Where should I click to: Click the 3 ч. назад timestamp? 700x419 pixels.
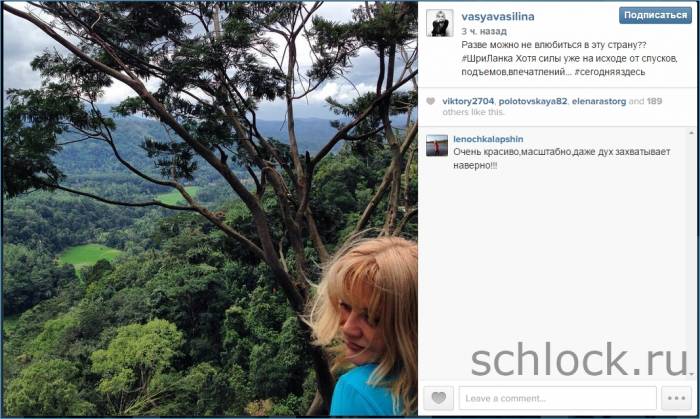tap(484, 31)
